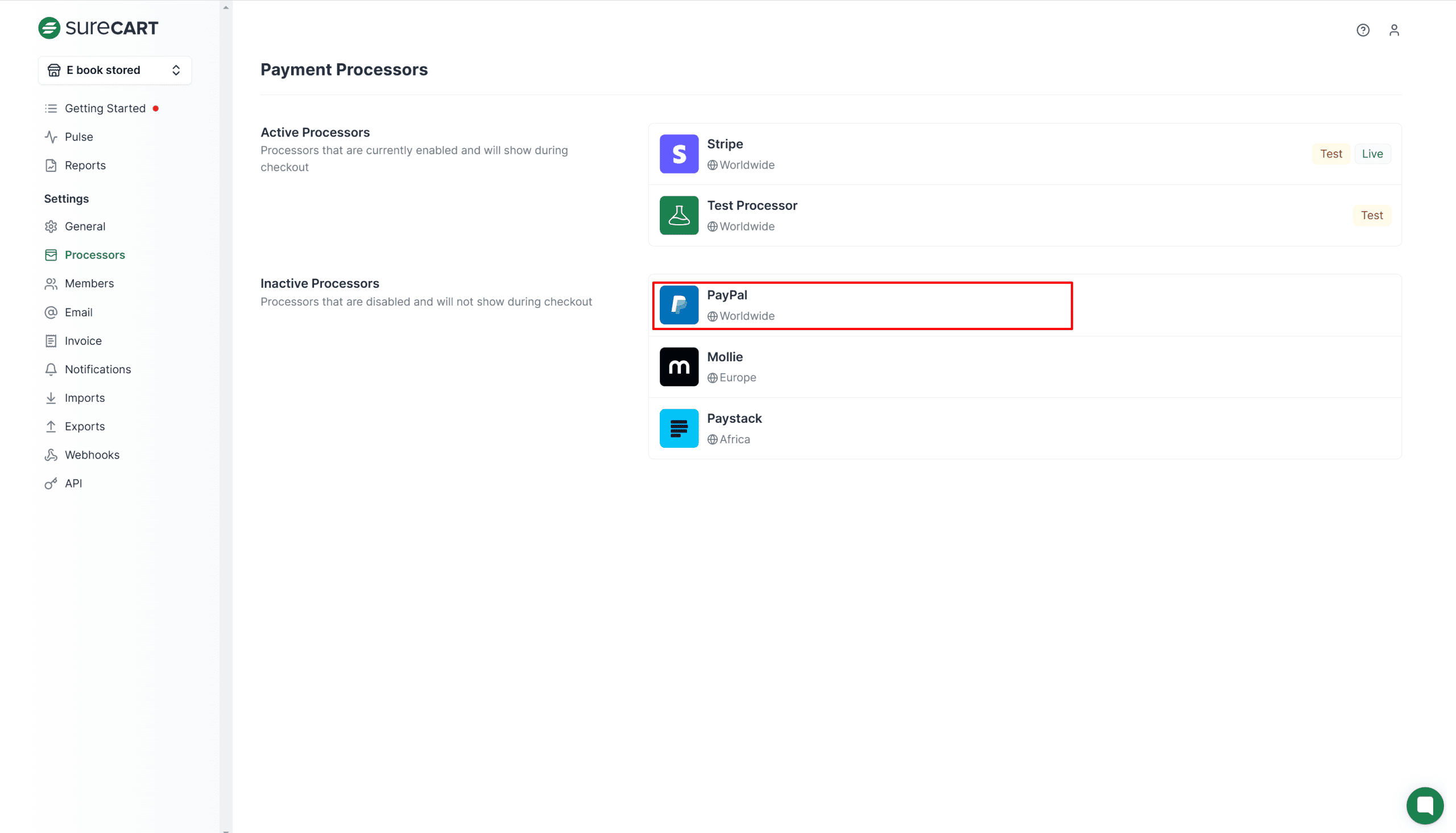Click the Stripe logo icon

coord(679,153)
